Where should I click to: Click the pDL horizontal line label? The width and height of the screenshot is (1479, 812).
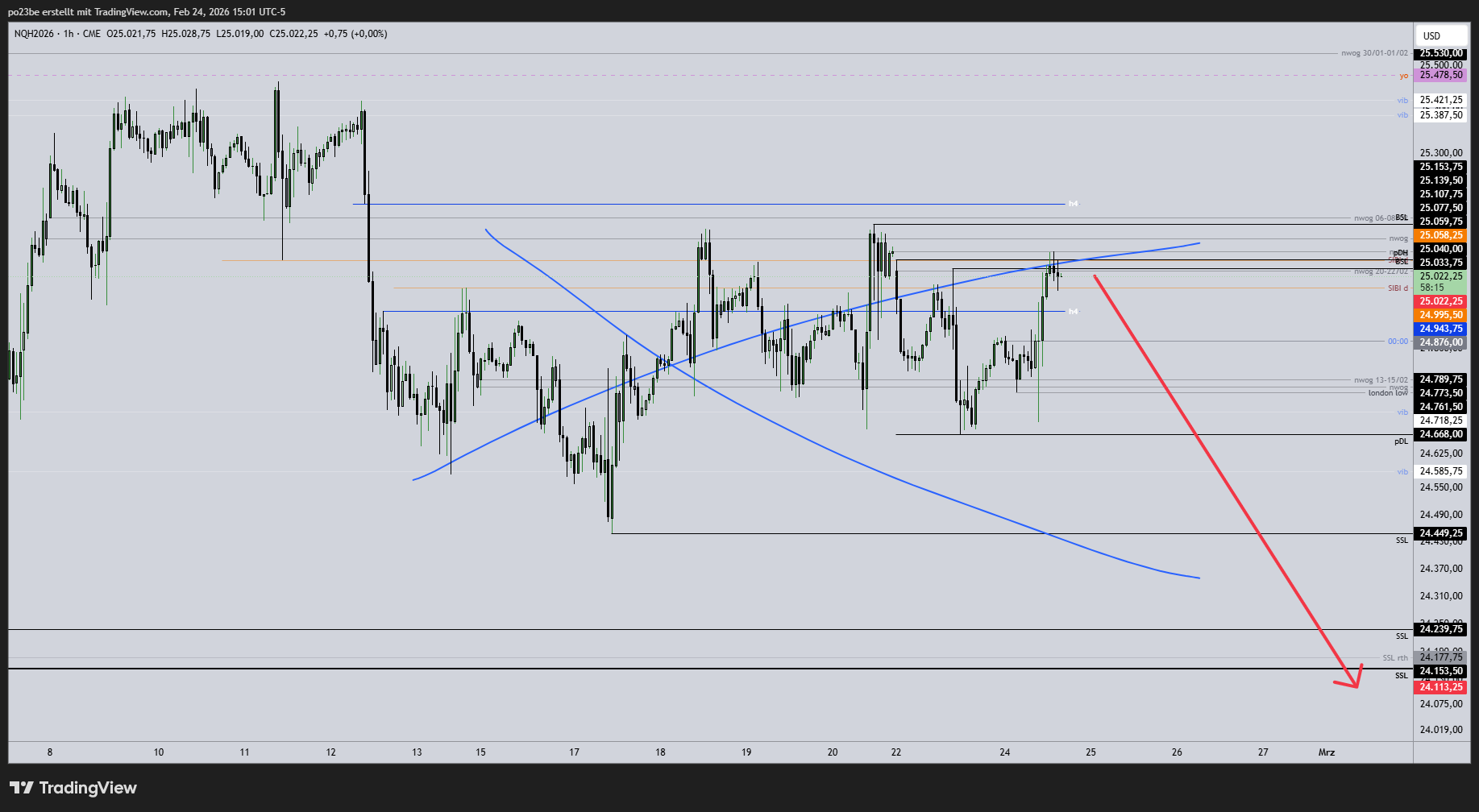[x=1400, y=441]
